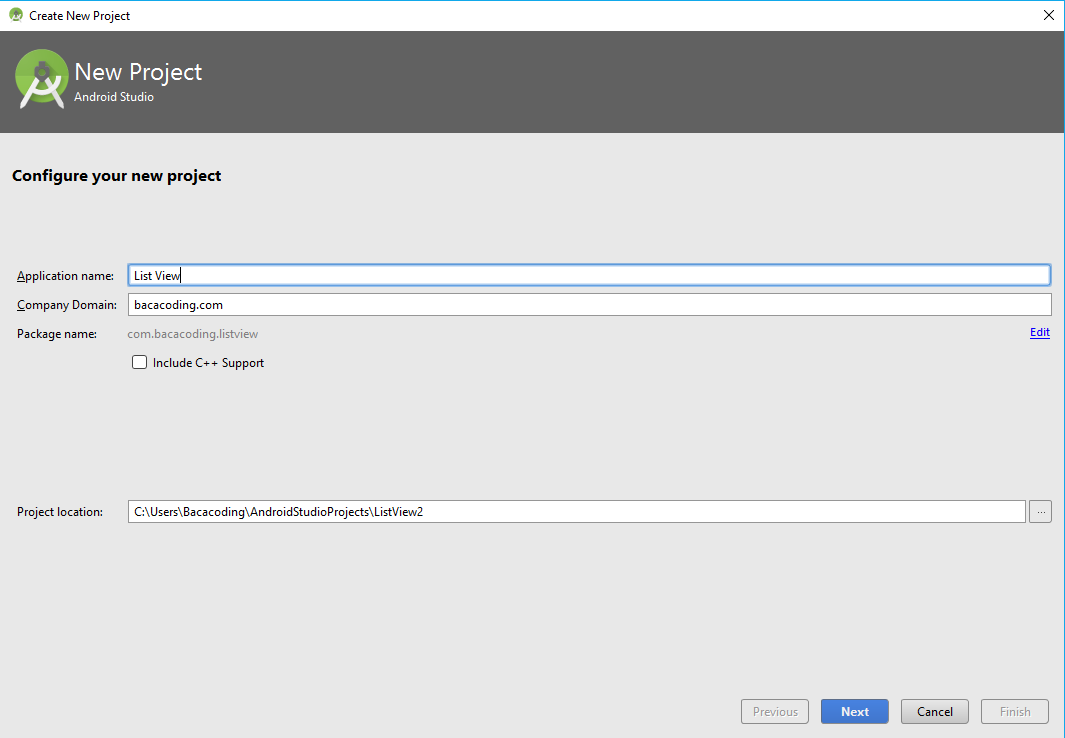The height and width of the screenshot is (738, 1065).
Task: Close the Create New Project dialog
Action: click(x=1048, y=15)
